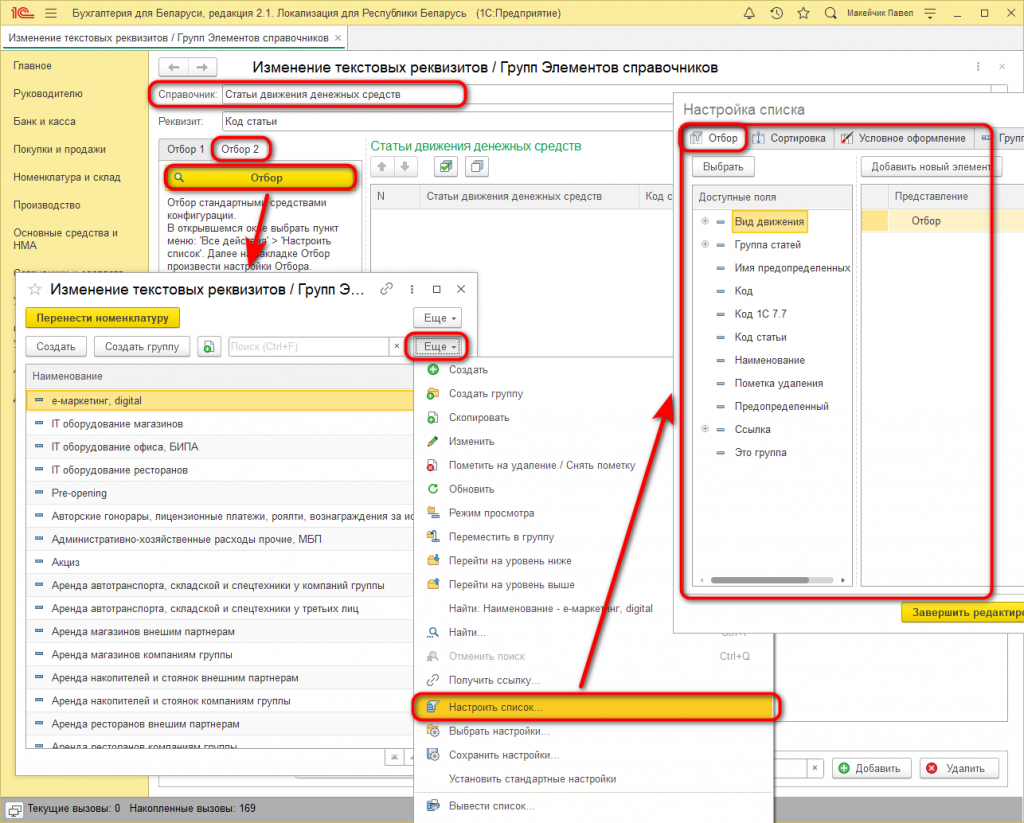Select the Pre-opening row
1024x823 pixels.
219,493
